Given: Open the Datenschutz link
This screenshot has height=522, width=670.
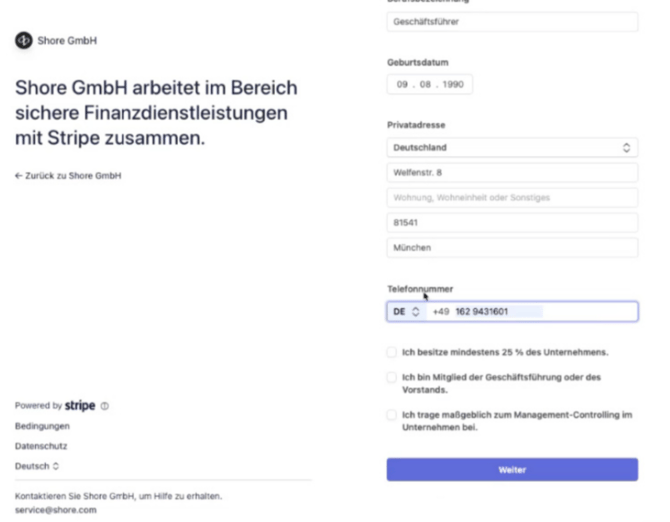Looking at the screenshot, I should click(x=41, y=446).
